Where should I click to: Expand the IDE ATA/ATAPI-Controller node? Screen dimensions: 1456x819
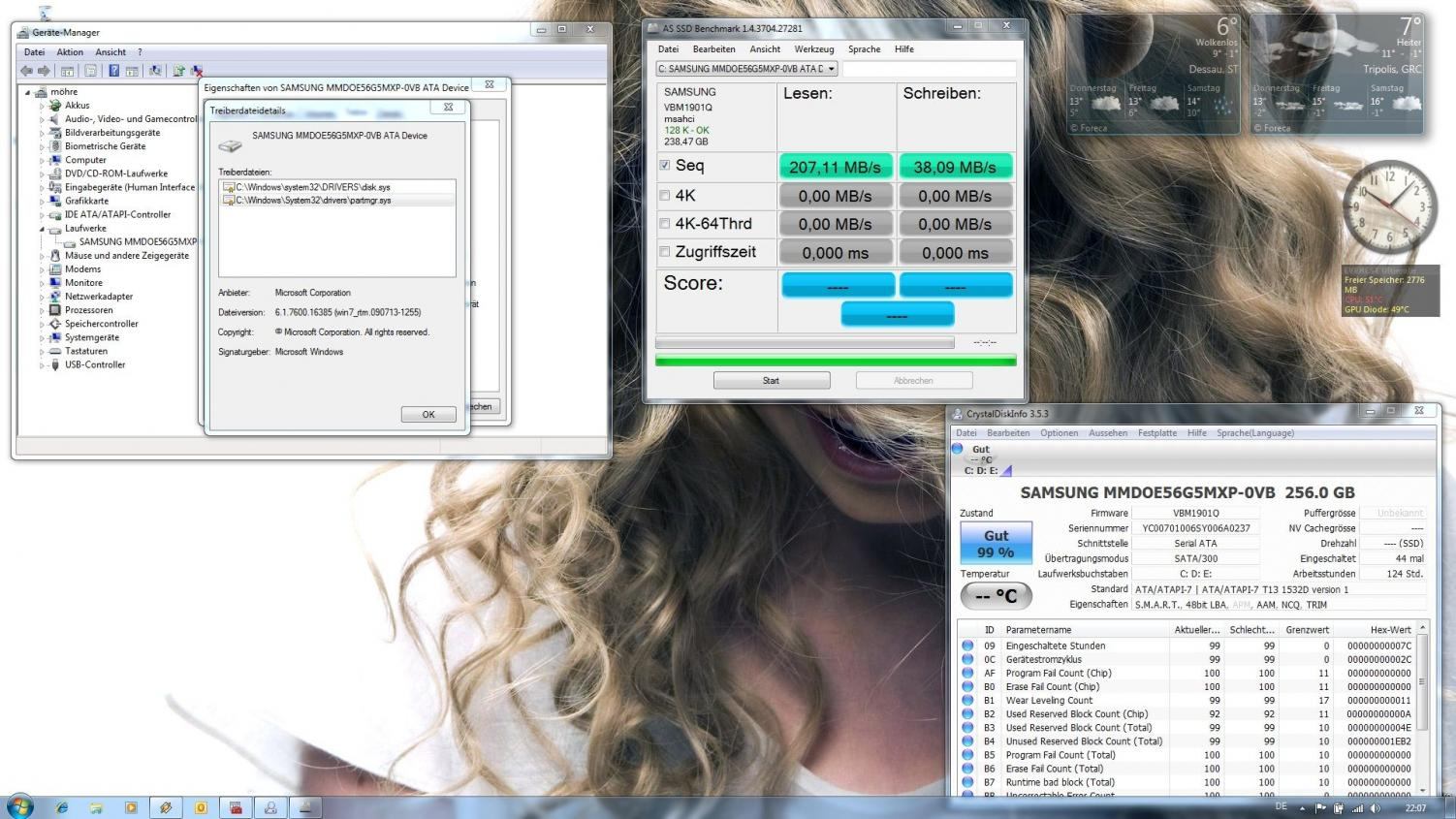42,215
